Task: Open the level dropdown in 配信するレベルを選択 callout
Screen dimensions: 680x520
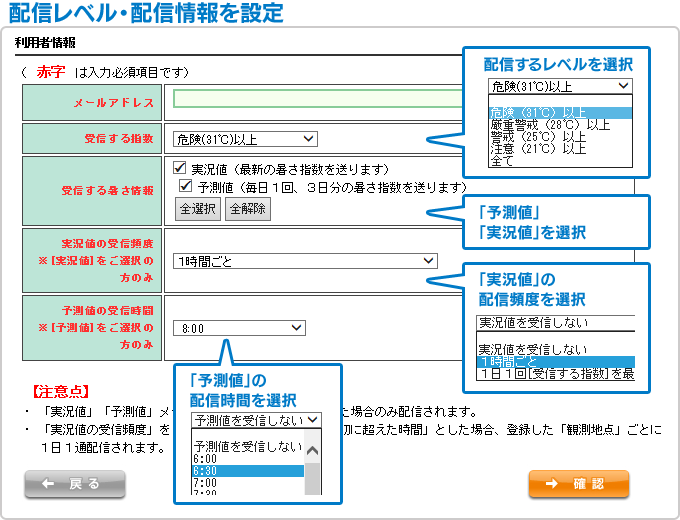Action: coord(560,86)
